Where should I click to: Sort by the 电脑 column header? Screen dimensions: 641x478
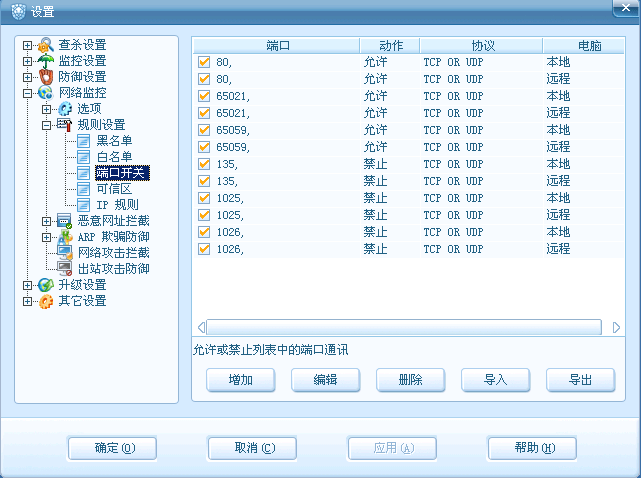584,46
